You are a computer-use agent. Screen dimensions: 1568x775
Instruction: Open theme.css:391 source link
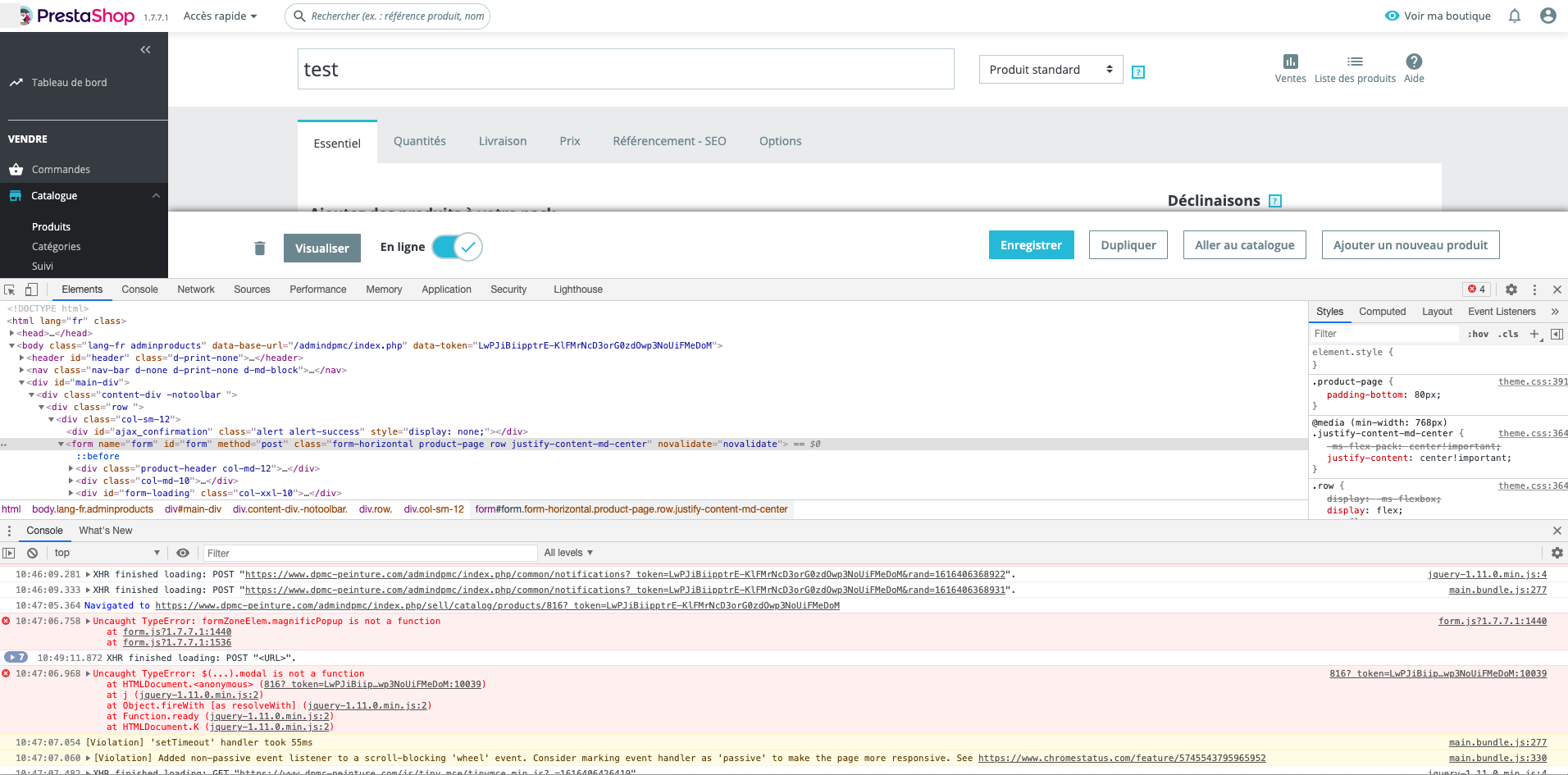tap(1533, 382)
